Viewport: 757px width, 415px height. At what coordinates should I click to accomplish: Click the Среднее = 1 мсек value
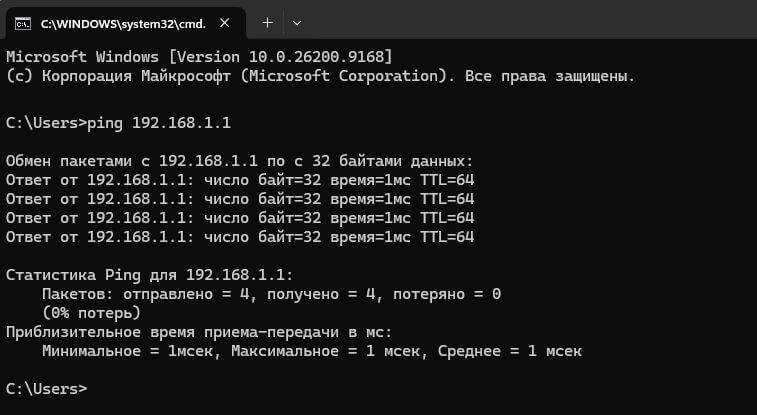(x=510, y=351)
